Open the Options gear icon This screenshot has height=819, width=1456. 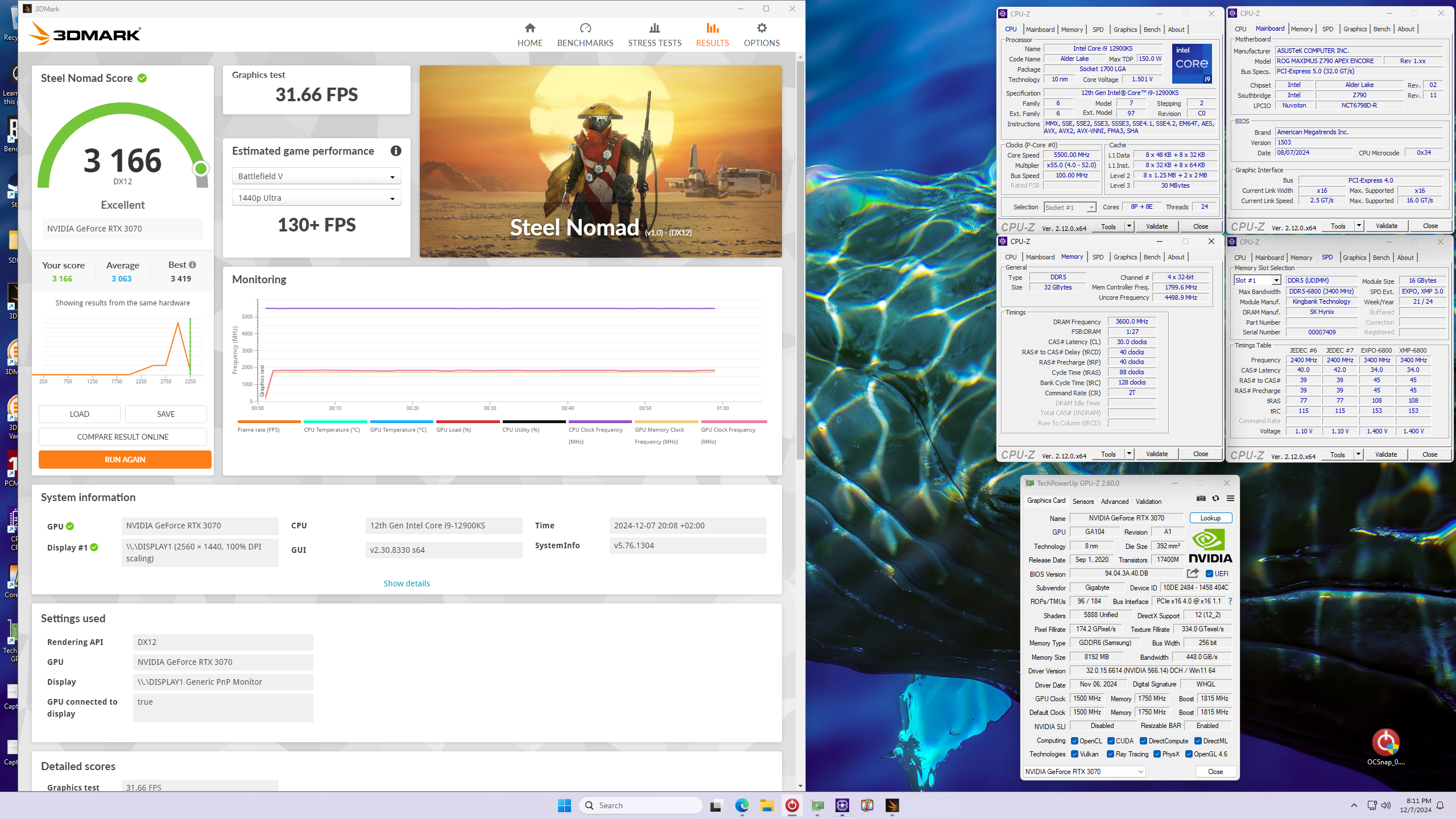(x=762, y=28)
